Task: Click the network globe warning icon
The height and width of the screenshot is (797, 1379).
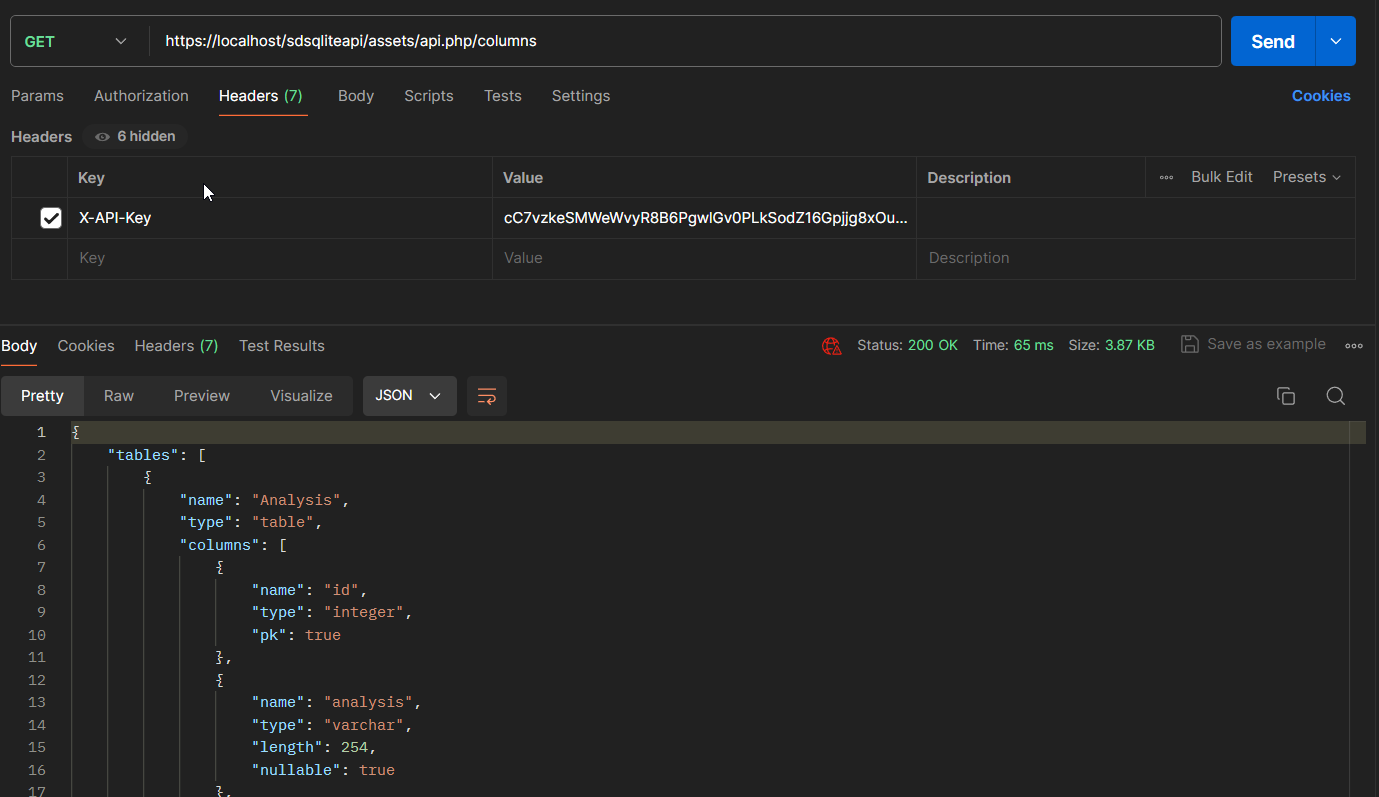Action: pyautogui.click(x=831, y=346)
